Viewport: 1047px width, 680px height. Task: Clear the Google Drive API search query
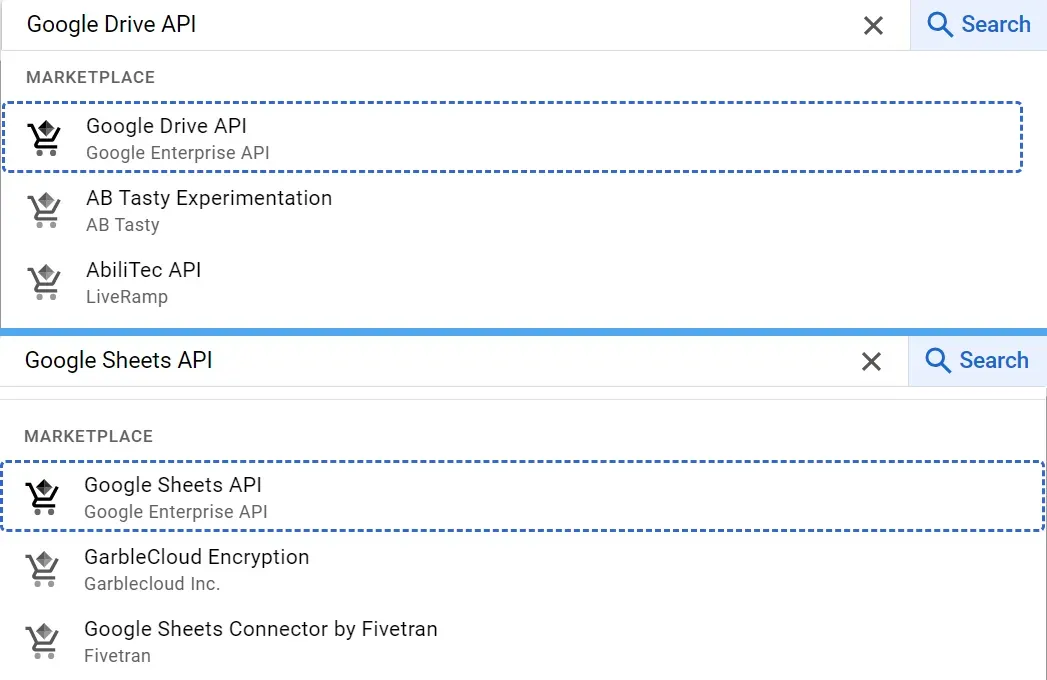[x=872, y=25]
